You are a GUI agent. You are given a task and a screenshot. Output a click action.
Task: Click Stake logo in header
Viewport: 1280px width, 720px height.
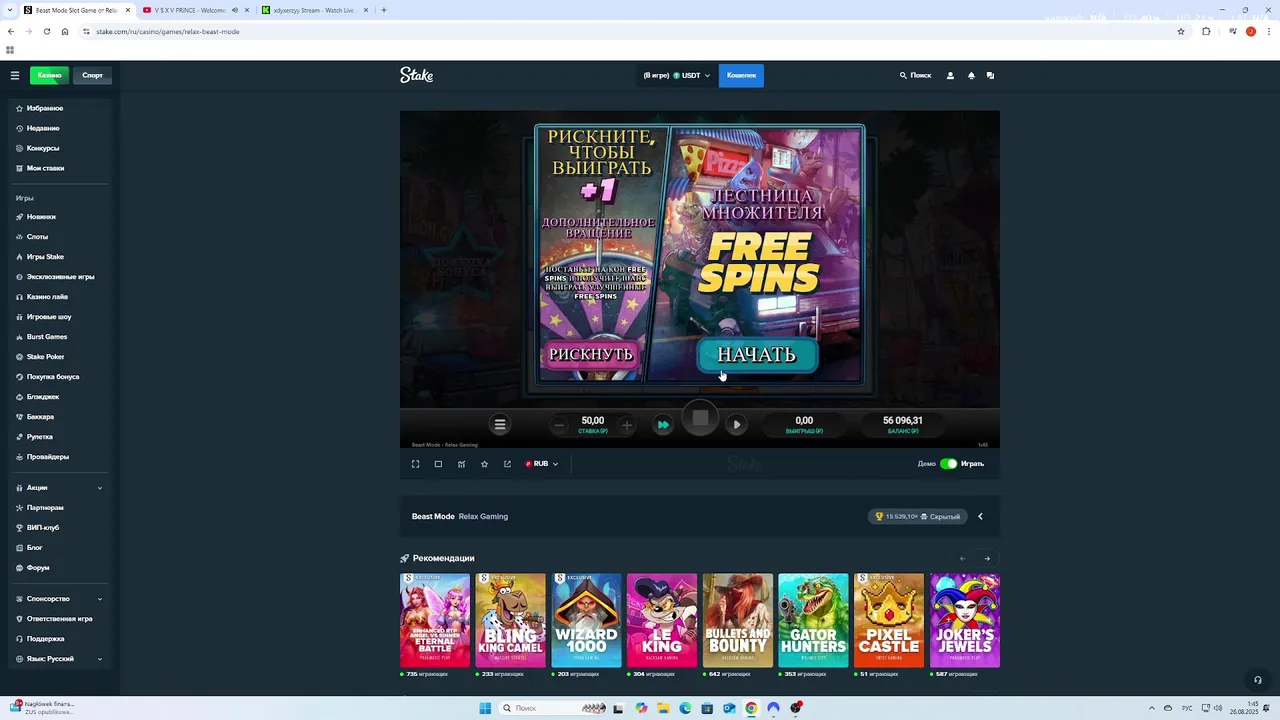(417, 75)
